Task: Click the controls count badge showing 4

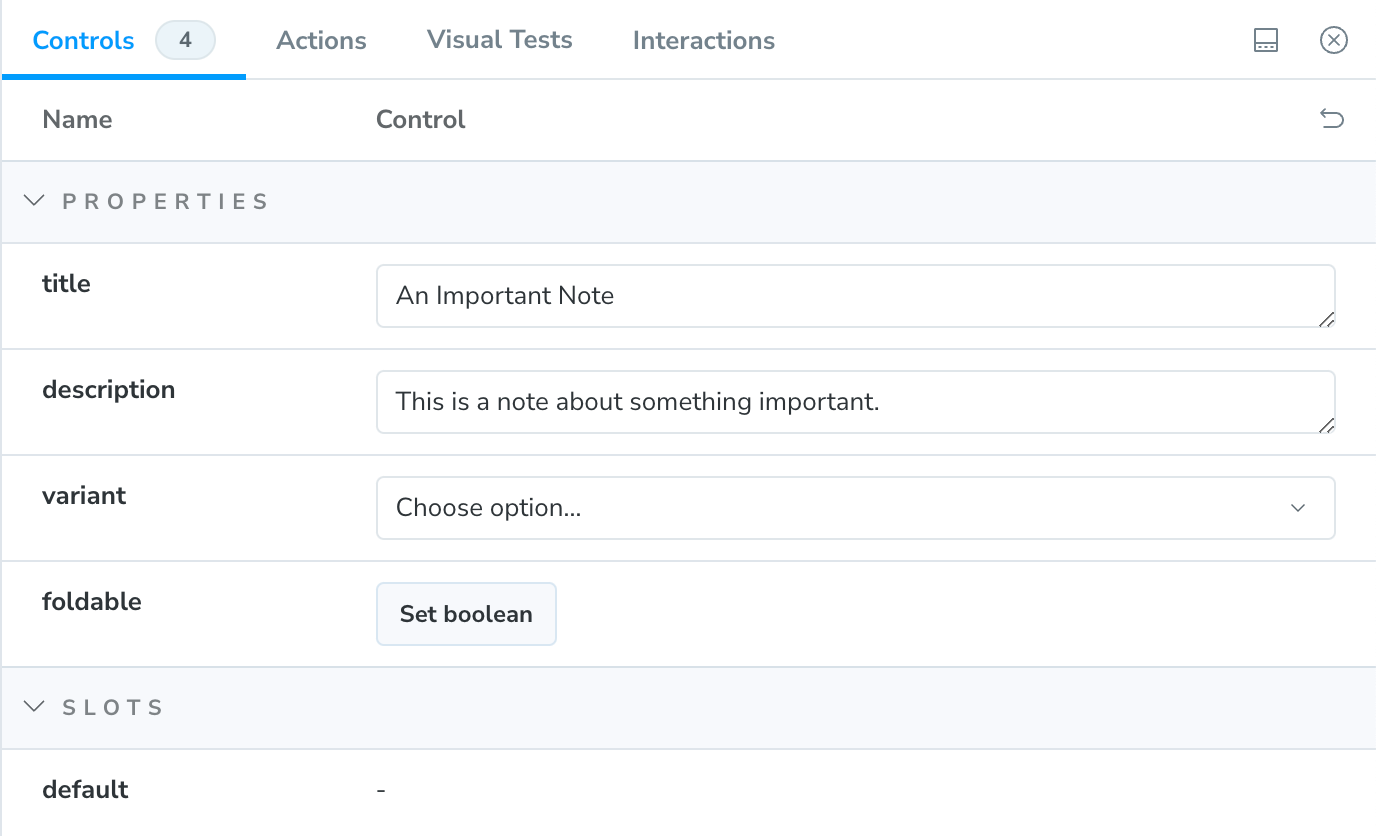Action: 185,41
